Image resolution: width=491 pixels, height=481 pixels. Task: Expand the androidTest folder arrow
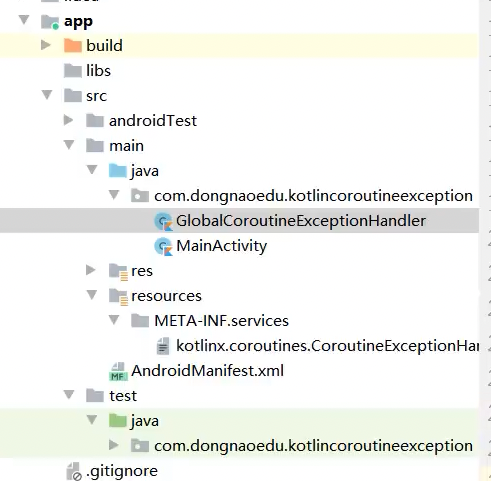point(68,120)
